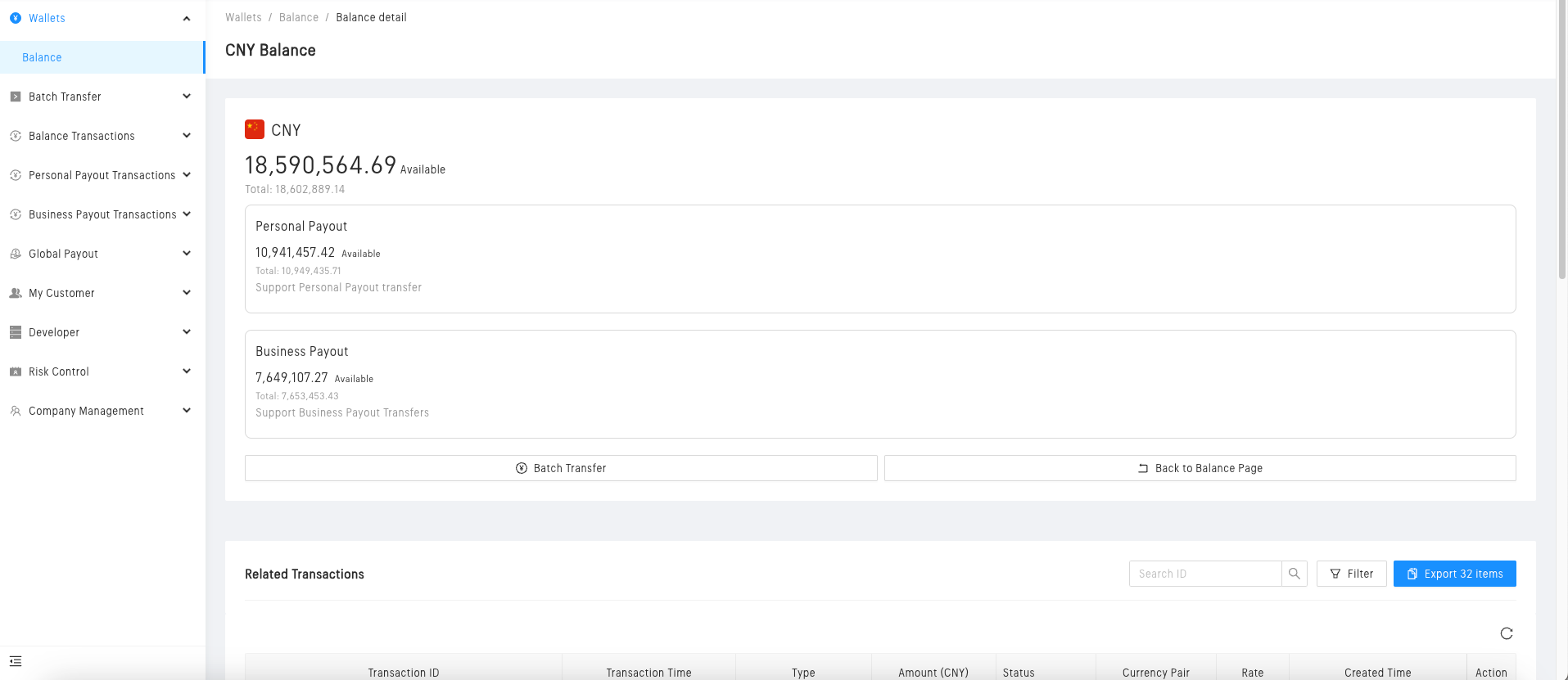Click the Business Payout Transactions icon

[x=16, y=214]
